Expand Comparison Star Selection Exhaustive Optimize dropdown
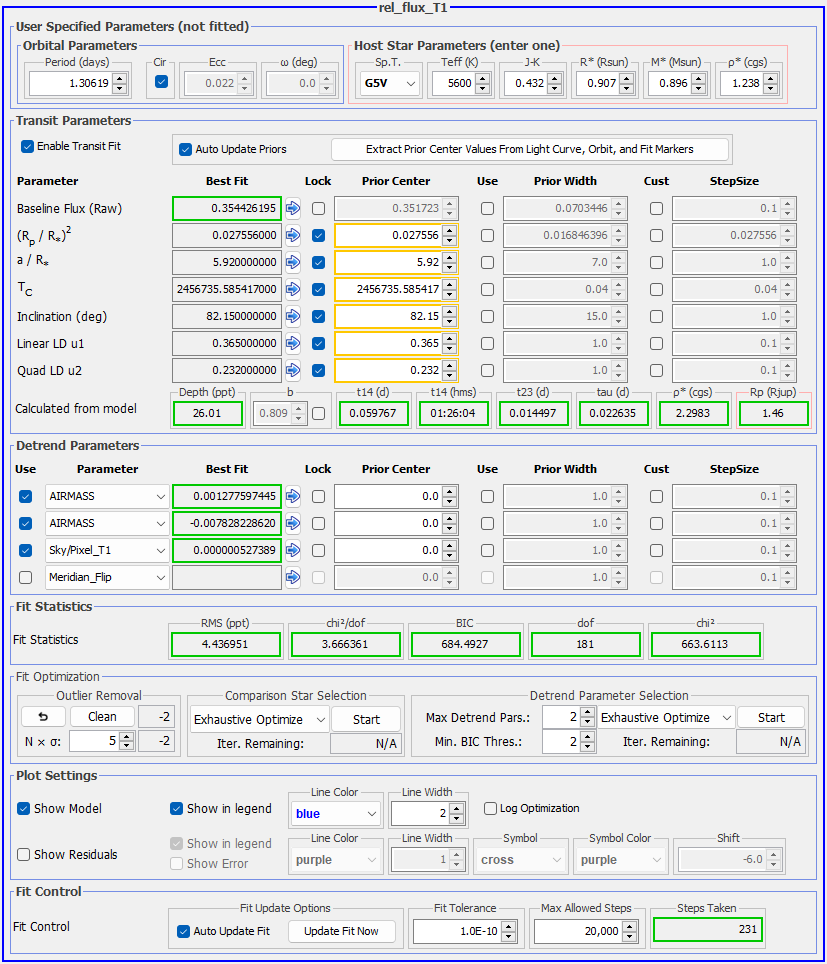The image size is (827, 964). point(259,718)
